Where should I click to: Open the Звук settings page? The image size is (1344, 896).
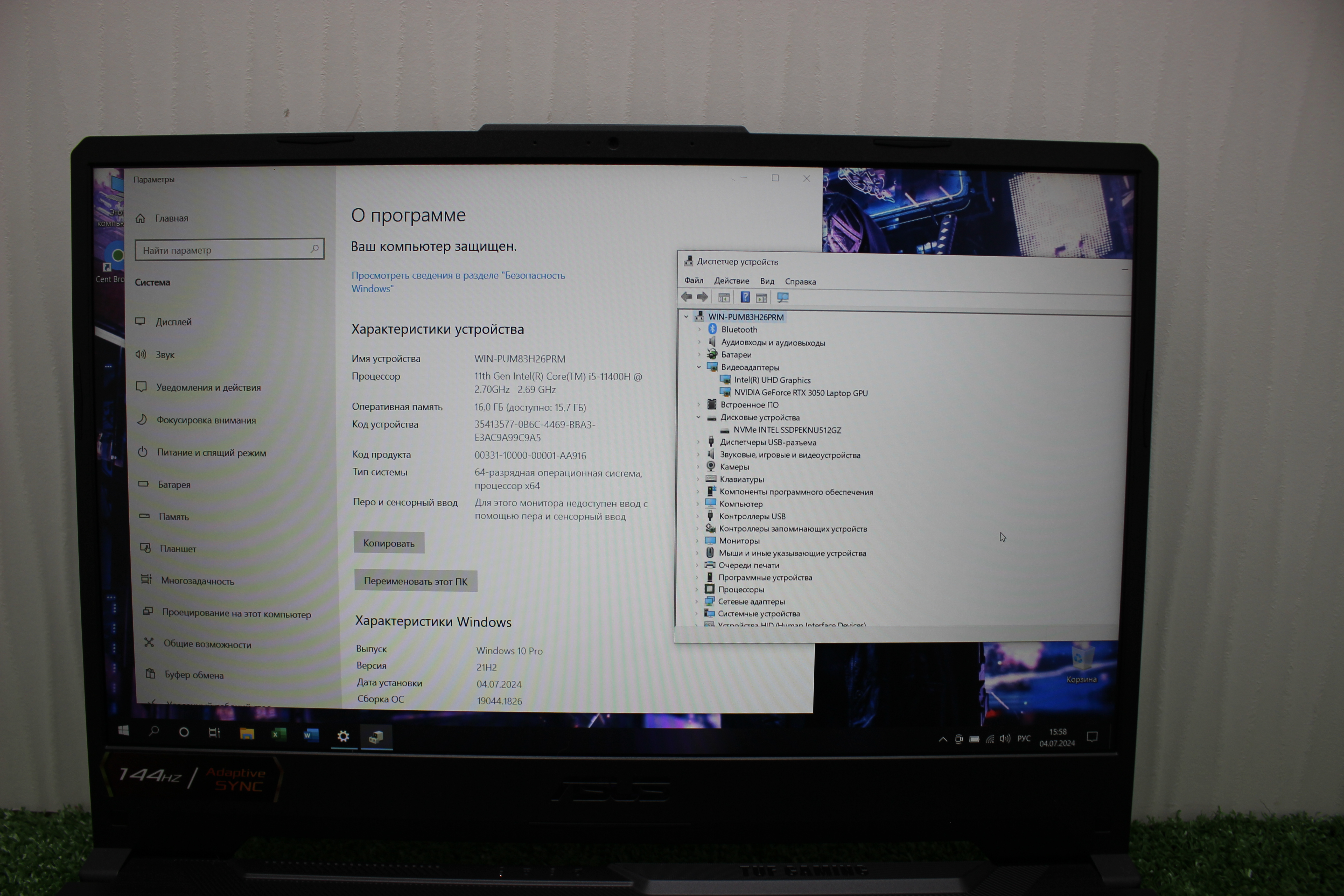tap(156, 354)
